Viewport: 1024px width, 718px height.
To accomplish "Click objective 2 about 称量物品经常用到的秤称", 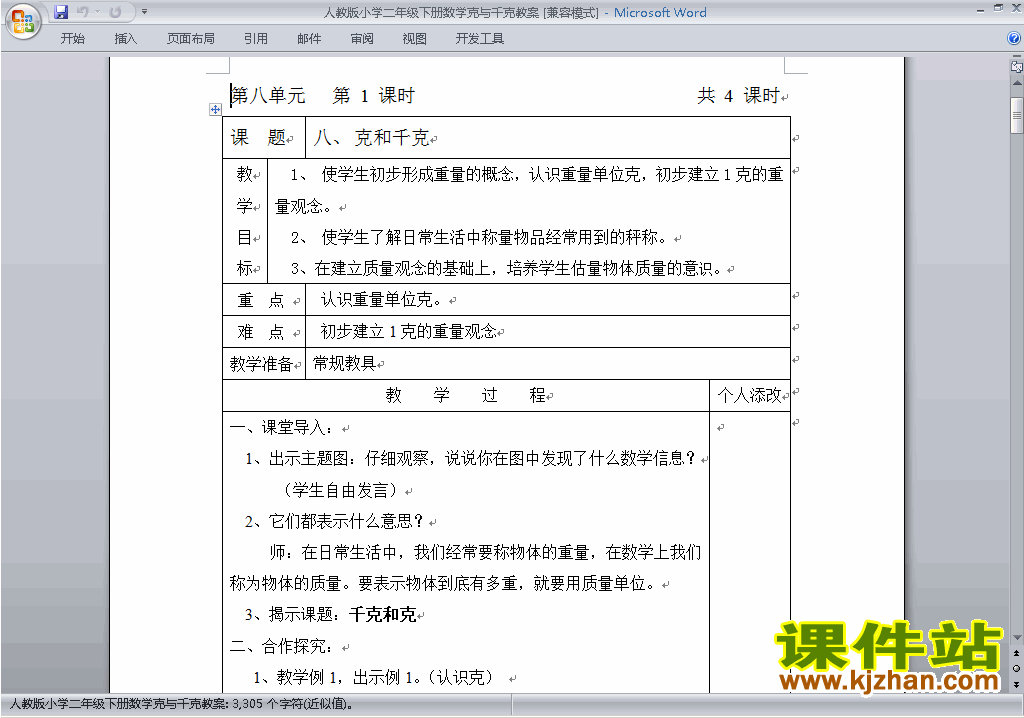I will point(481,237).
